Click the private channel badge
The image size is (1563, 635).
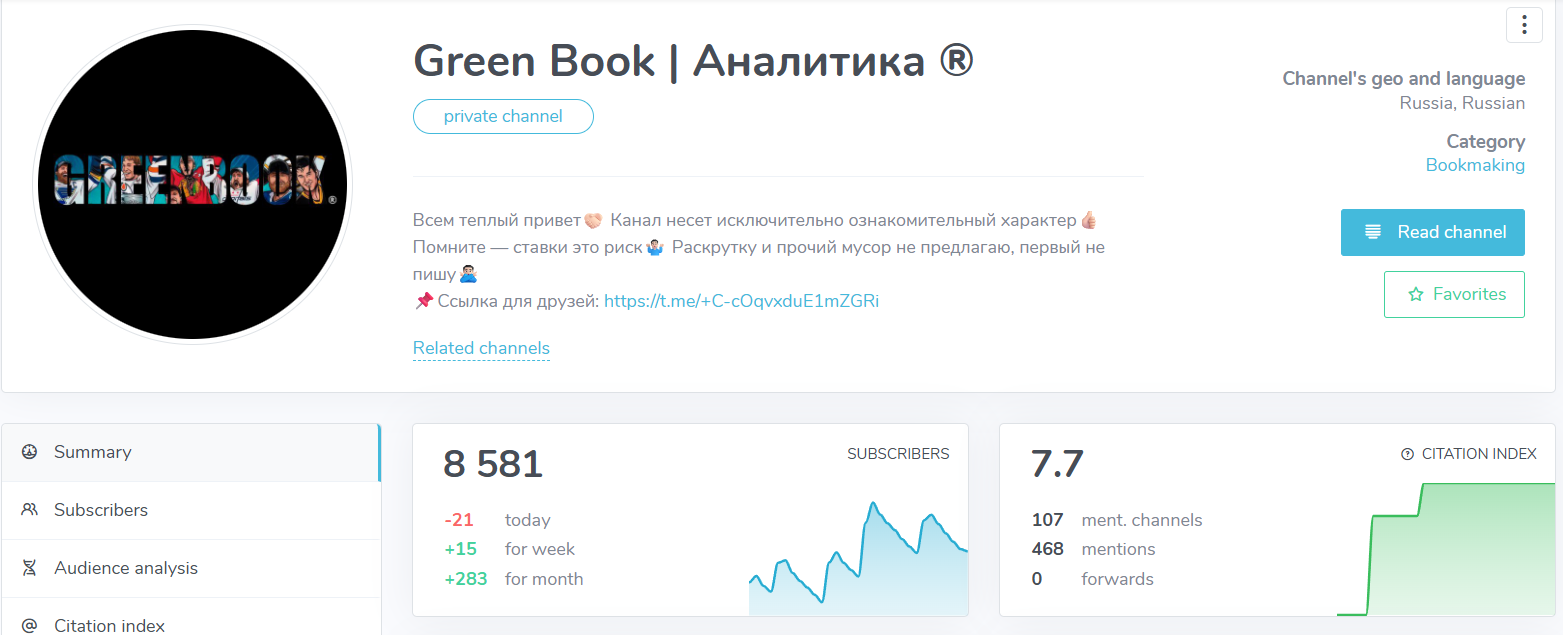503,116
